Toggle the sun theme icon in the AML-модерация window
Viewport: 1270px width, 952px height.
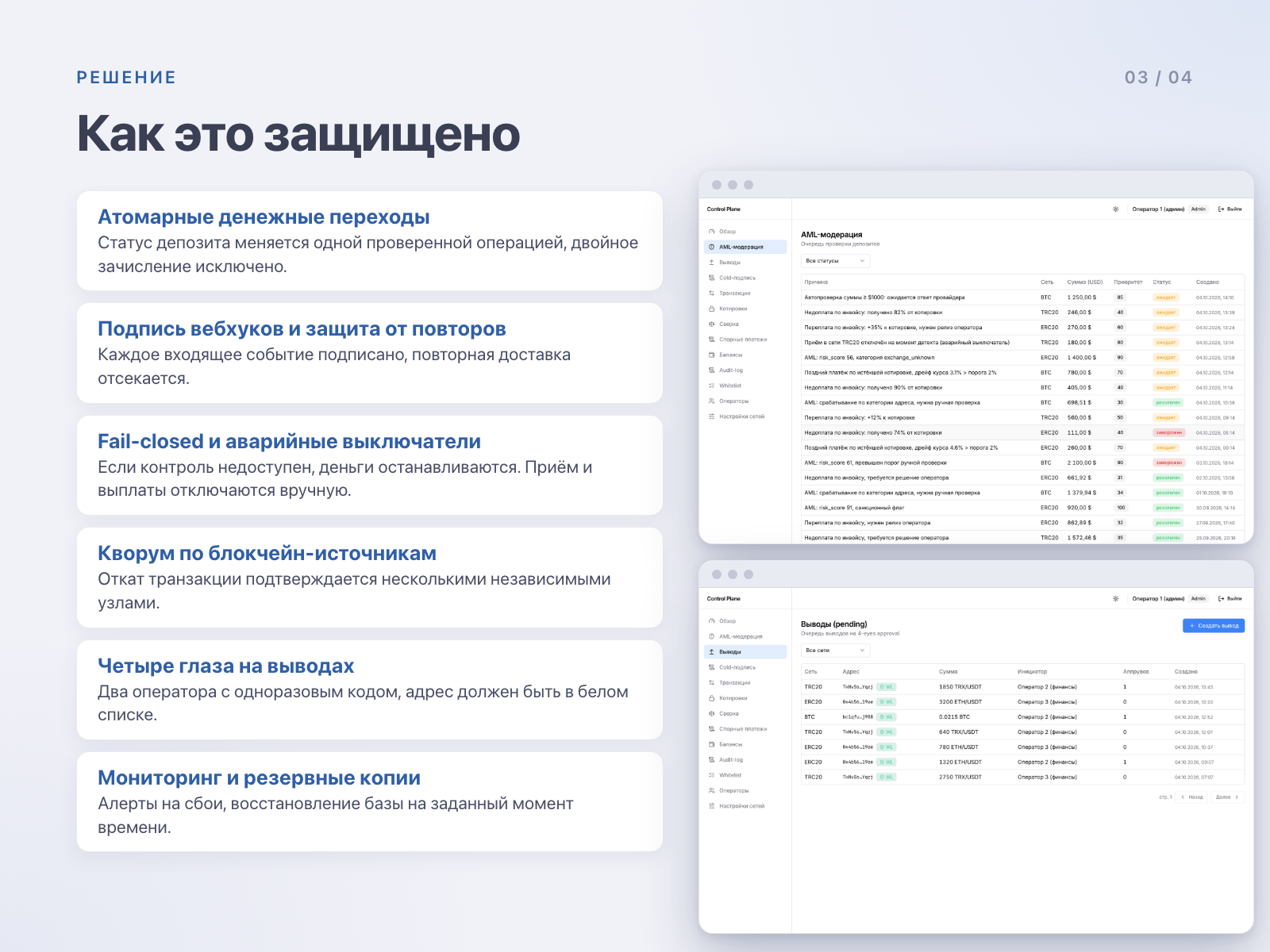pyautogui.click(x=1115, y=209)
